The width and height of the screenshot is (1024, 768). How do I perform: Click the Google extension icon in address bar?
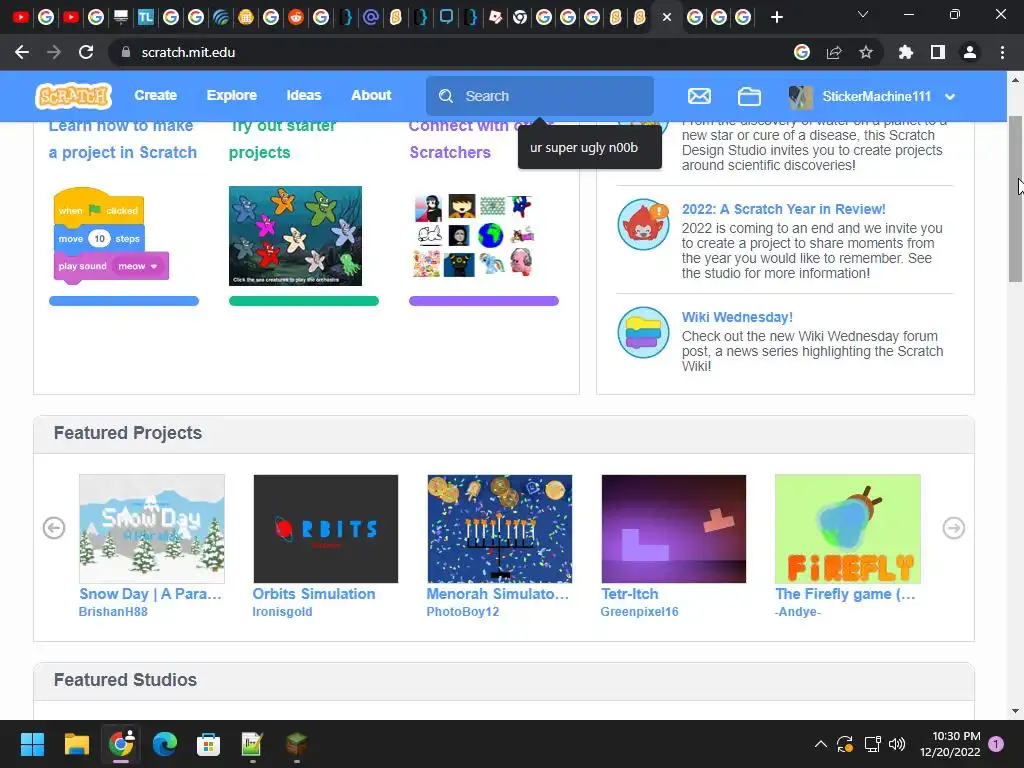point(801,52)
